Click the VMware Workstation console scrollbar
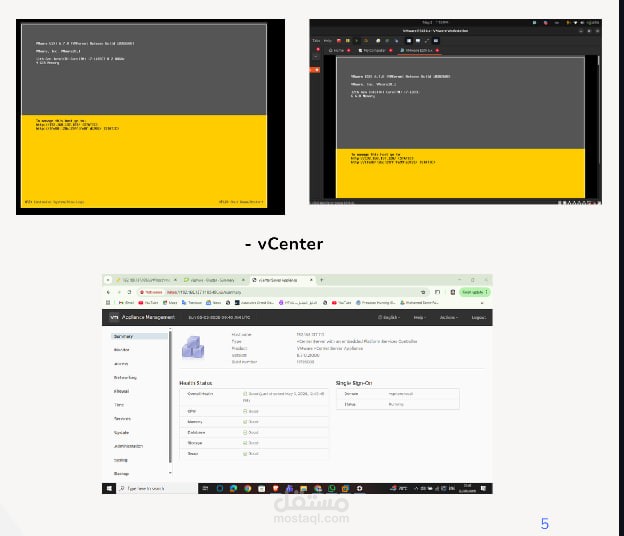The width and height of the screenshot is (624, 536). (598, 111)
